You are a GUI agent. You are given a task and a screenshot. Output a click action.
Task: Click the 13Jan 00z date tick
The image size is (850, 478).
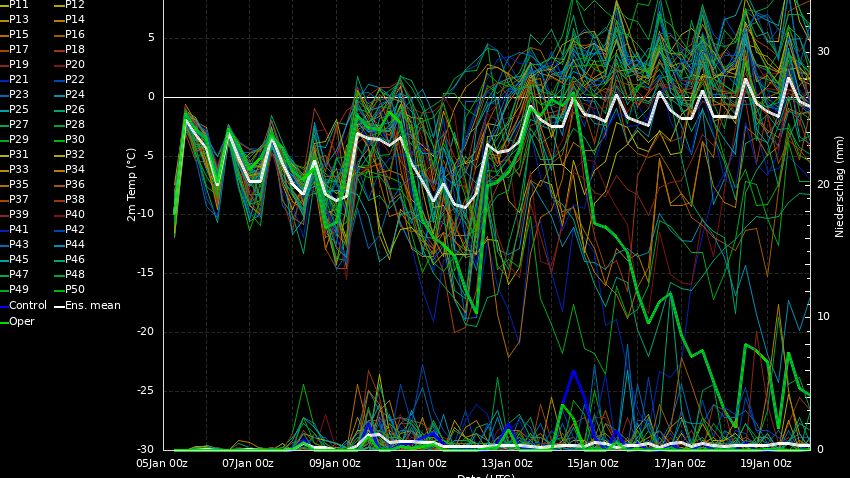508,463
